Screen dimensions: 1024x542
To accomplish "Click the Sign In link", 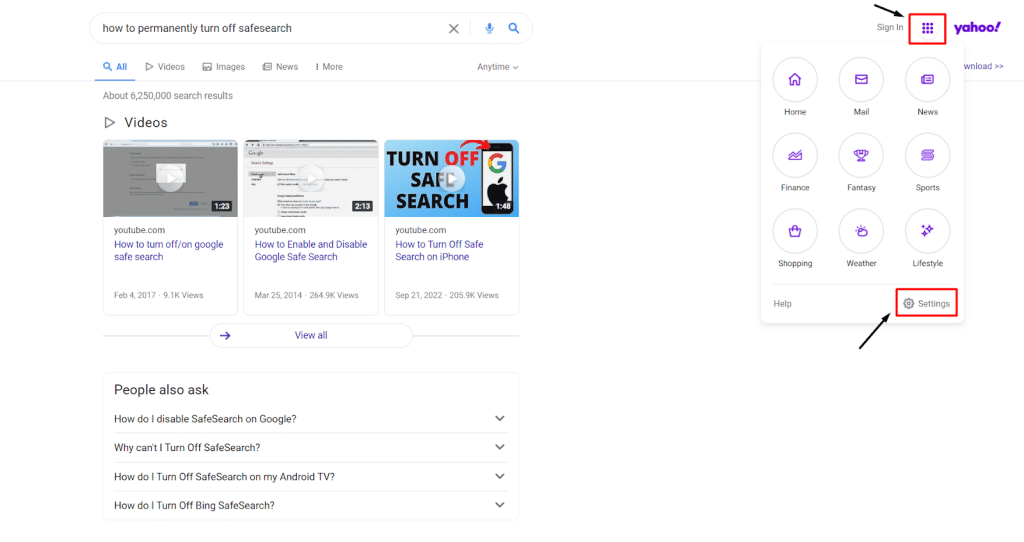I will [x=889, y=27].
